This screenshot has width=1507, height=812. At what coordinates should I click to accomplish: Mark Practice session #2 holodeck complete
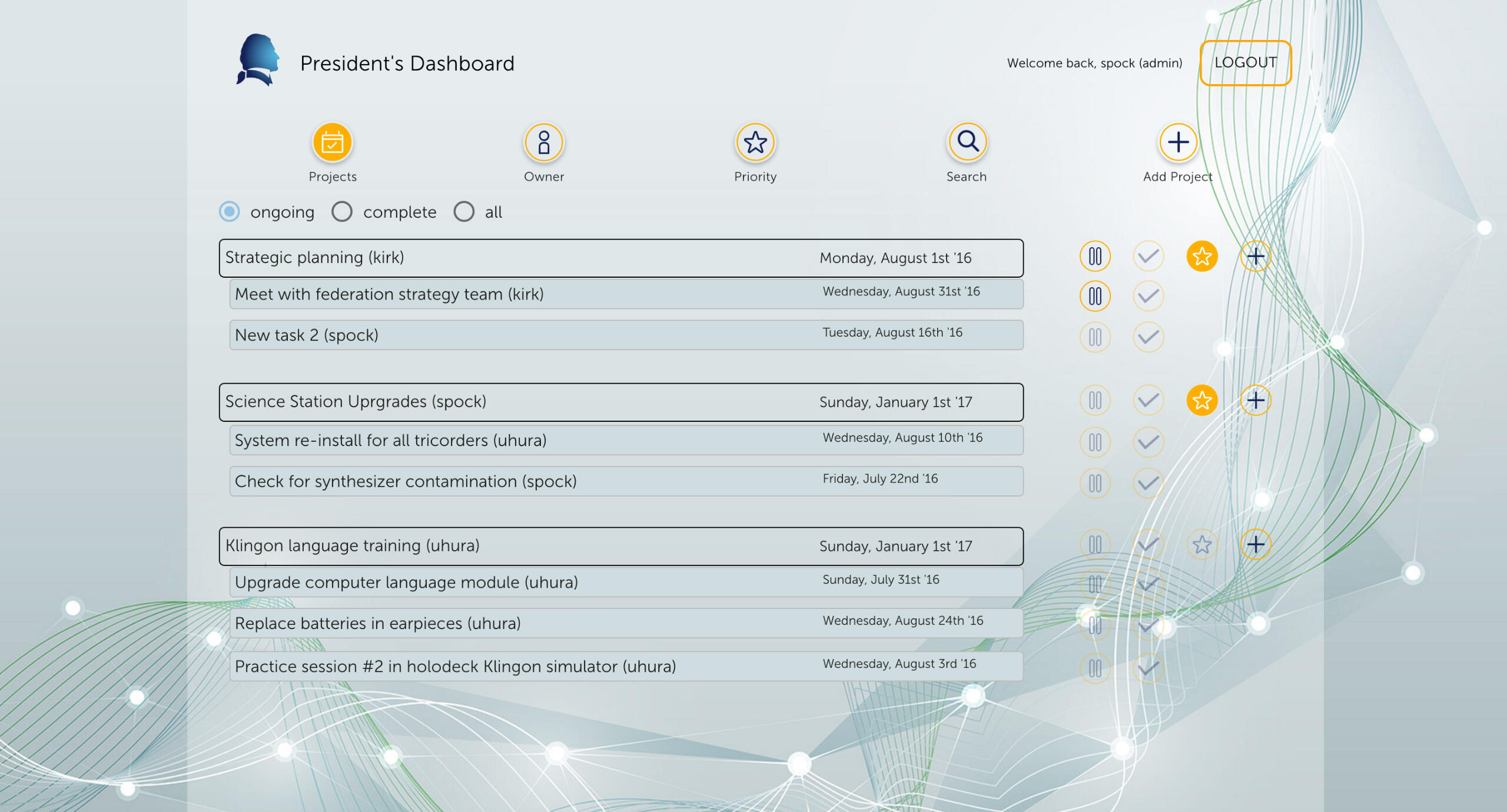point(1148,668)
